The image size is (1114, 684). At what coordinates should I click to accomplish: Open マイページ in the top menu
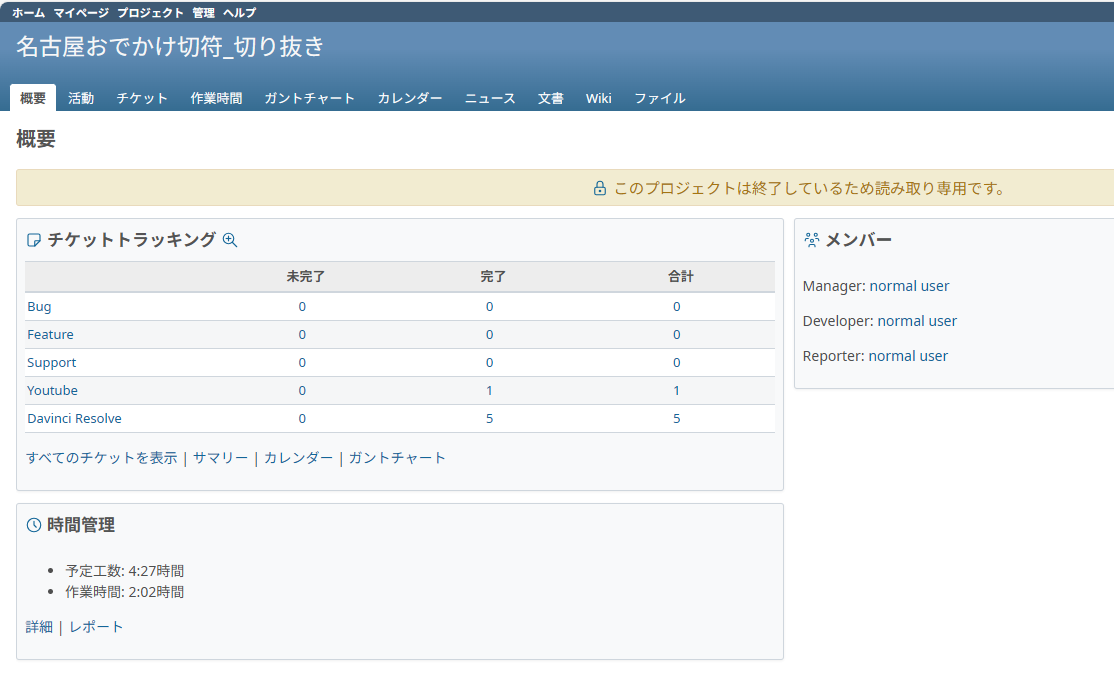coord(81,13)
